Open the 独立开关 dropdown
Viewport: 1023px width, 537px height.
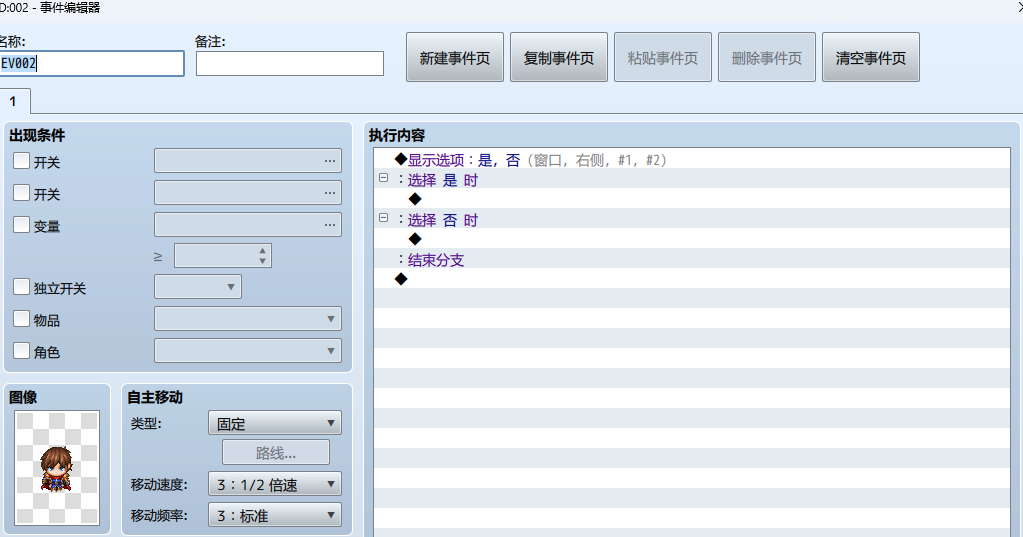pos(198,287)
